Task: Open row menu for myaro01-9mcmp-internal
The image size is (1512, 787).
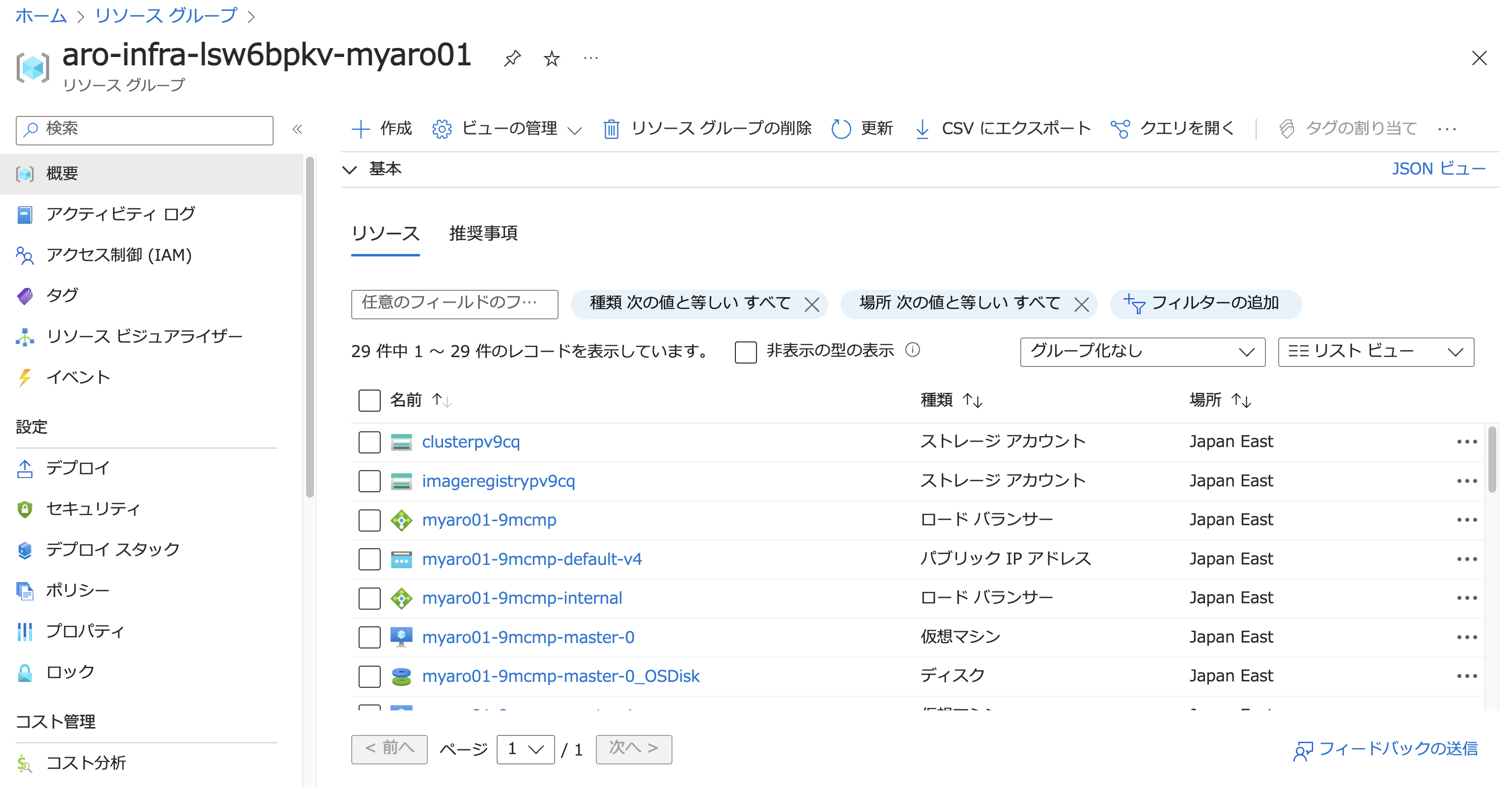Action: pyautogui.click(x=1466, y=597)
